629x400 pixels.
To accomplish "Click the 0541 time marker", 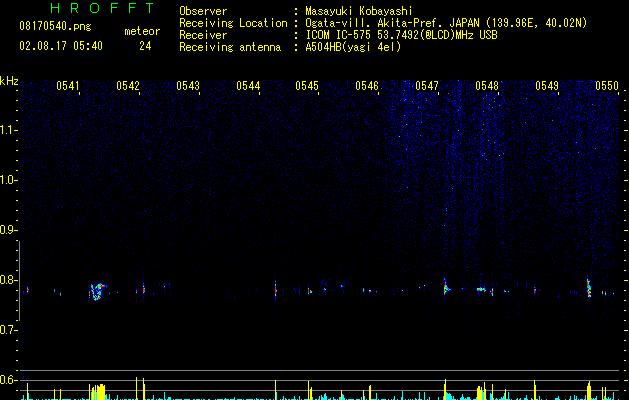I will [x=67, y=86].
